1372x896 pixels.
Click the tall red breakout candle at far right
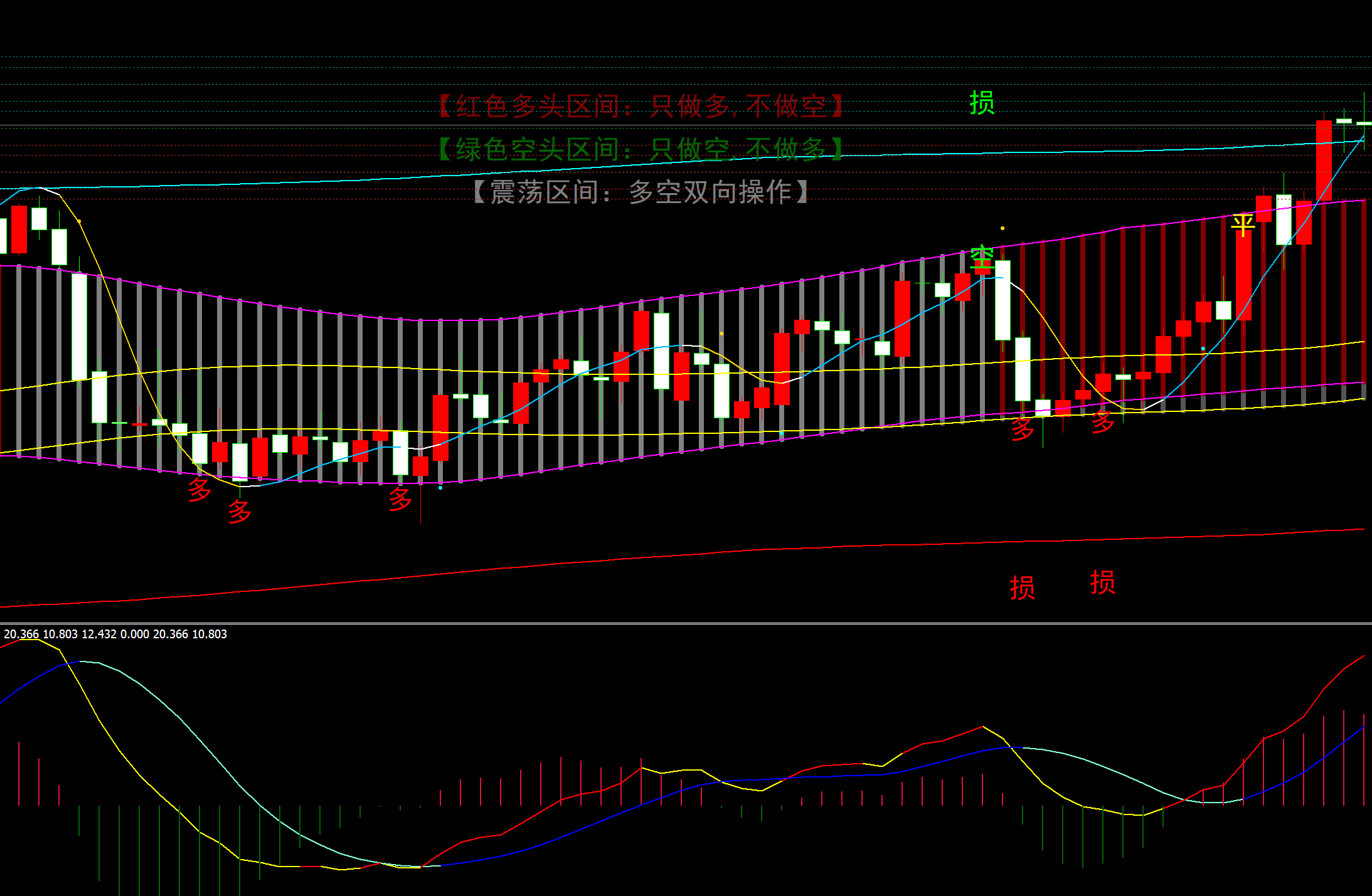point(1324,161)
